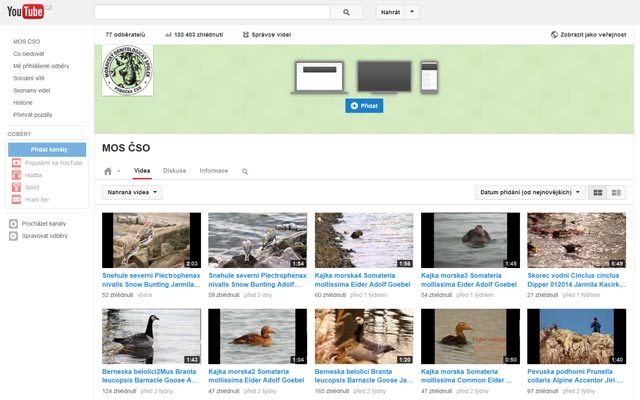Open Kajka morska4 video thumbnail

click(364, 240)
